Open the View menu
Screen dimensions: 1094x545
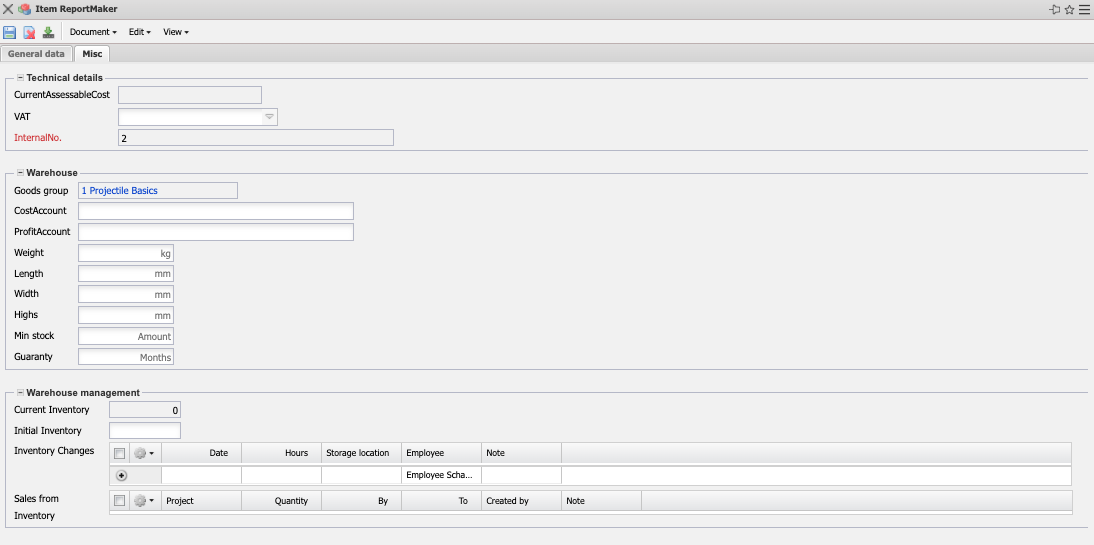click(175, 32)
